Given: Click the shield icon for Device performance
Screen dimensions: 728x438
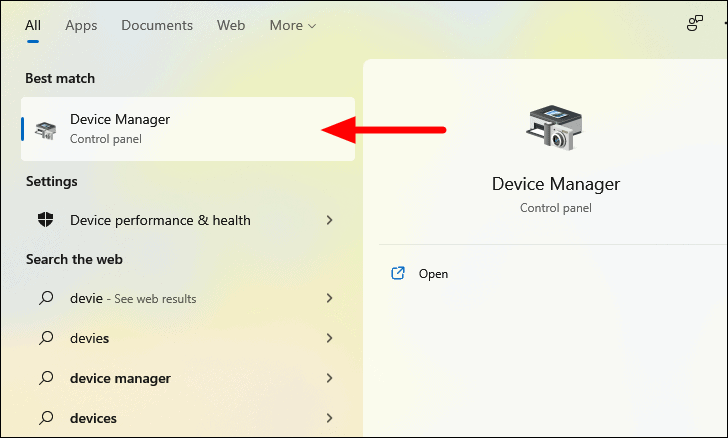Looking at the screenshot, I should (x=46, y=220).
